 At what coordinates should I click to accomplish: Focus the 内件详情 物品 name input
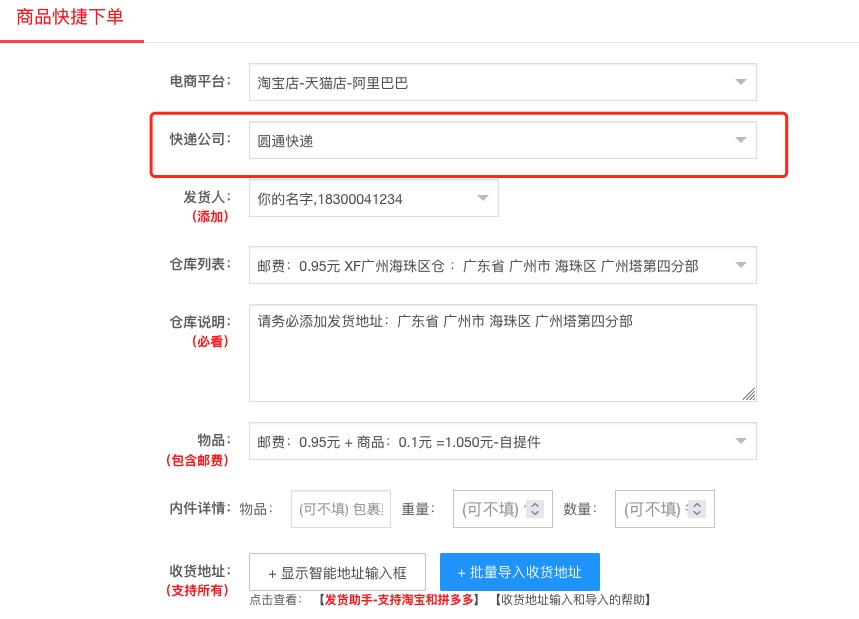[340, 509]
